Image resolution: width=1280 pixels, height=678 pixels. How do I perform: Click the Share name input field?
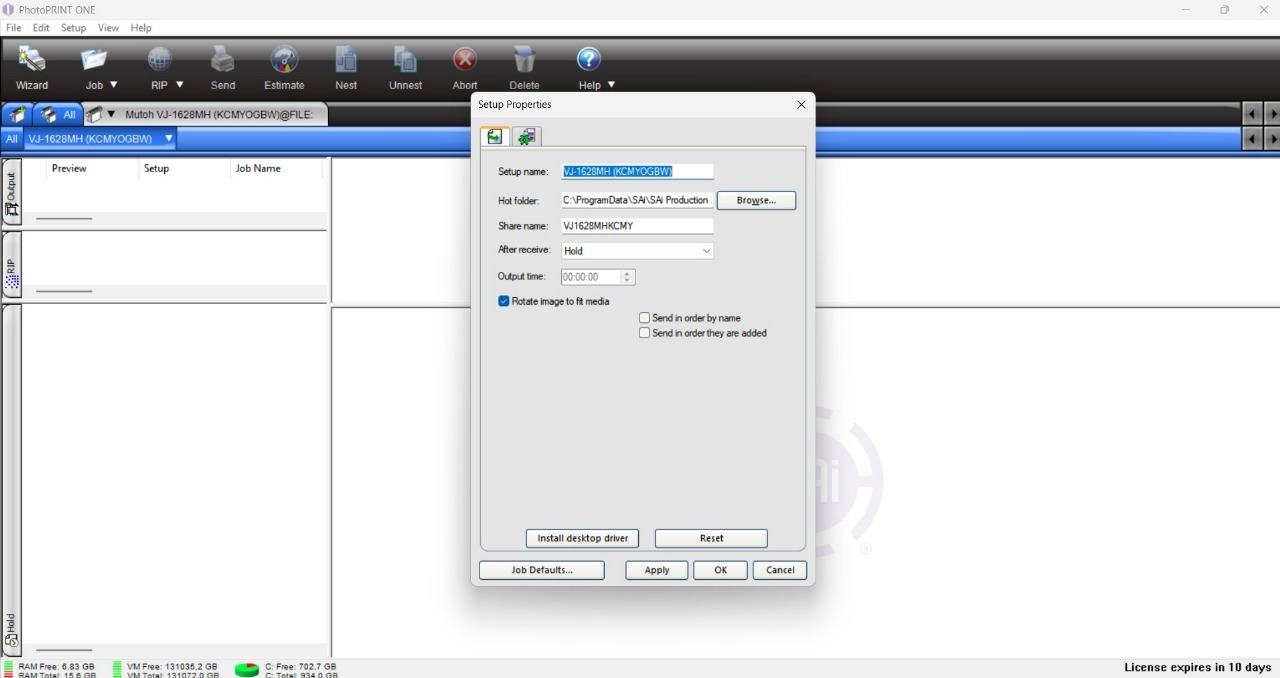tap(636, 226)
